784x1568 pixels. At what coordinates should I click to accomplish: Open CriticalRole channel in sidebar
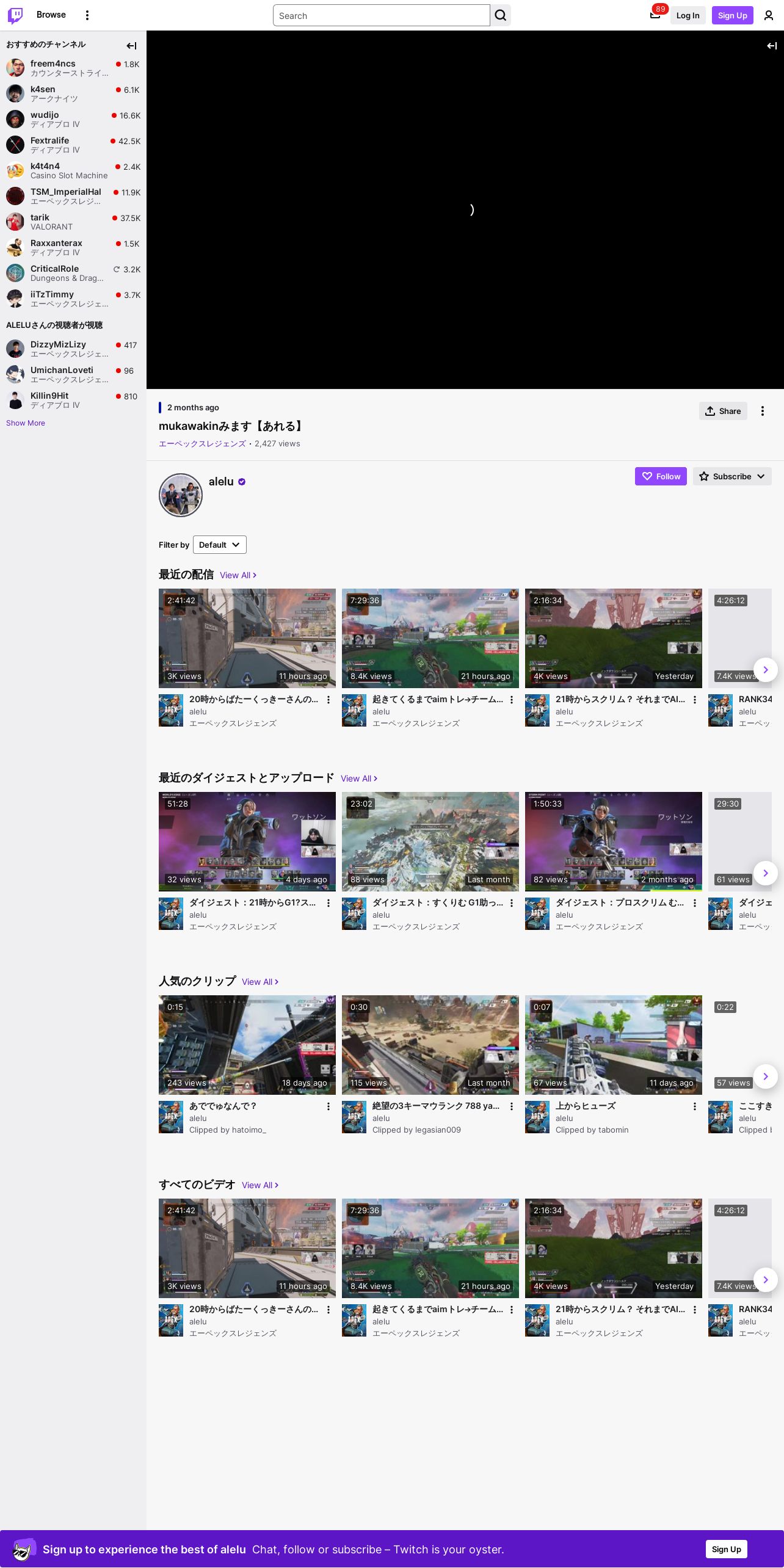tap(73, 273)
